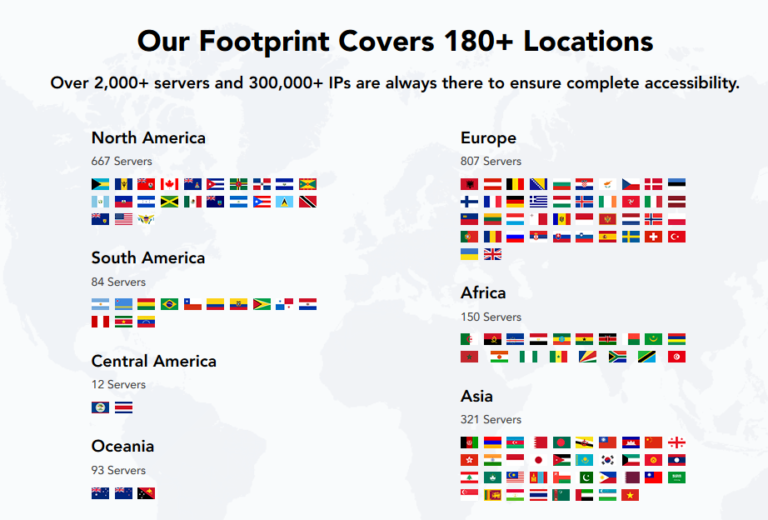Choose the Jamaica flag
This screenshot has height=520, width=768.
[x=169, y=202]
